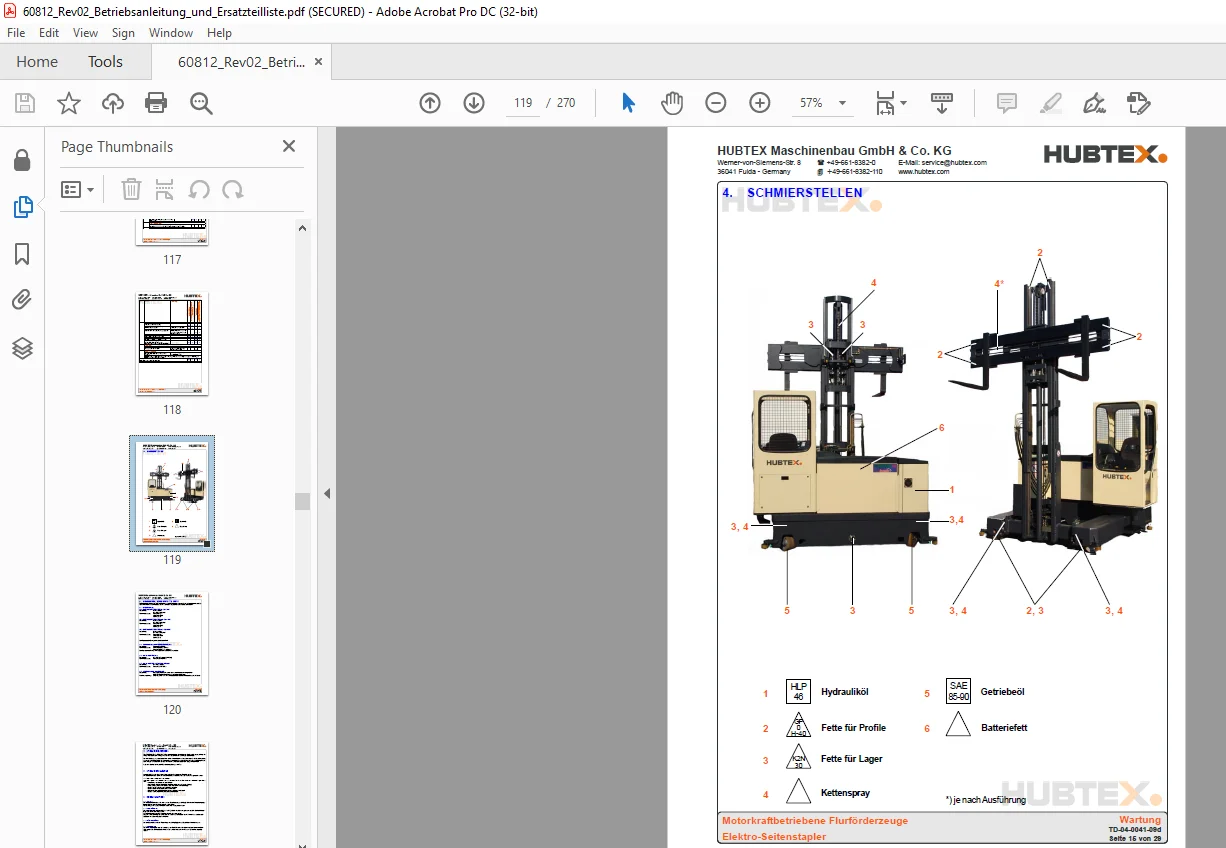Click the Wartung footer text

1140,820
